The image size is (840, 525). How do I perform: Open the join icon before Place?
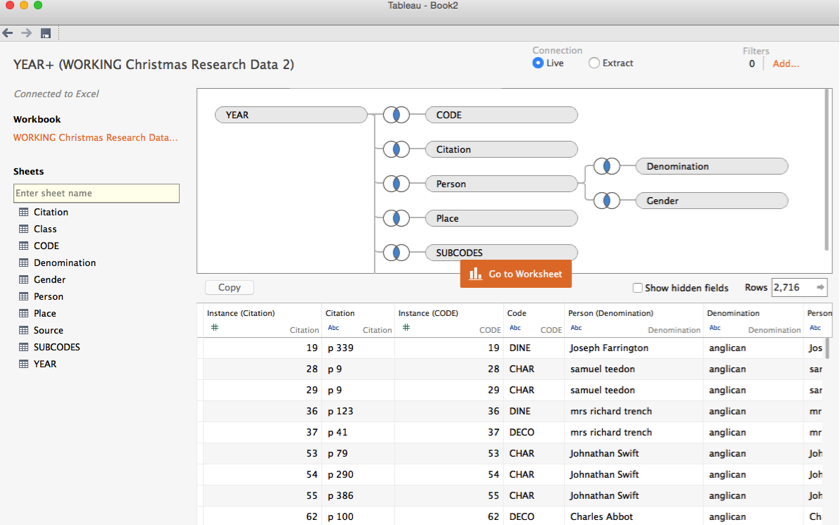pyautogui.click(x=396, y=219)
